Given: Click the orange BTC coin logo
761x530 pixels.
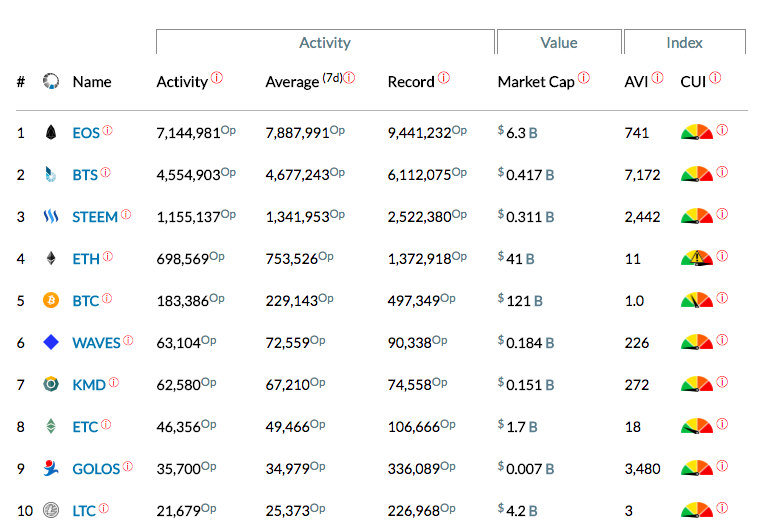Looking at the screenshot, I should pos(51,300).
